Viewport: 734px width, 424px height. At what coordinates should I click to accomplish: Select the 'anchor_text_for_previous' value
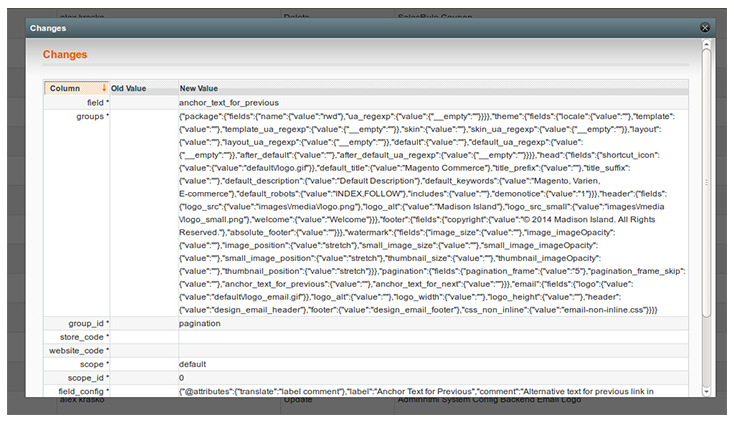[x=228, y=102]
